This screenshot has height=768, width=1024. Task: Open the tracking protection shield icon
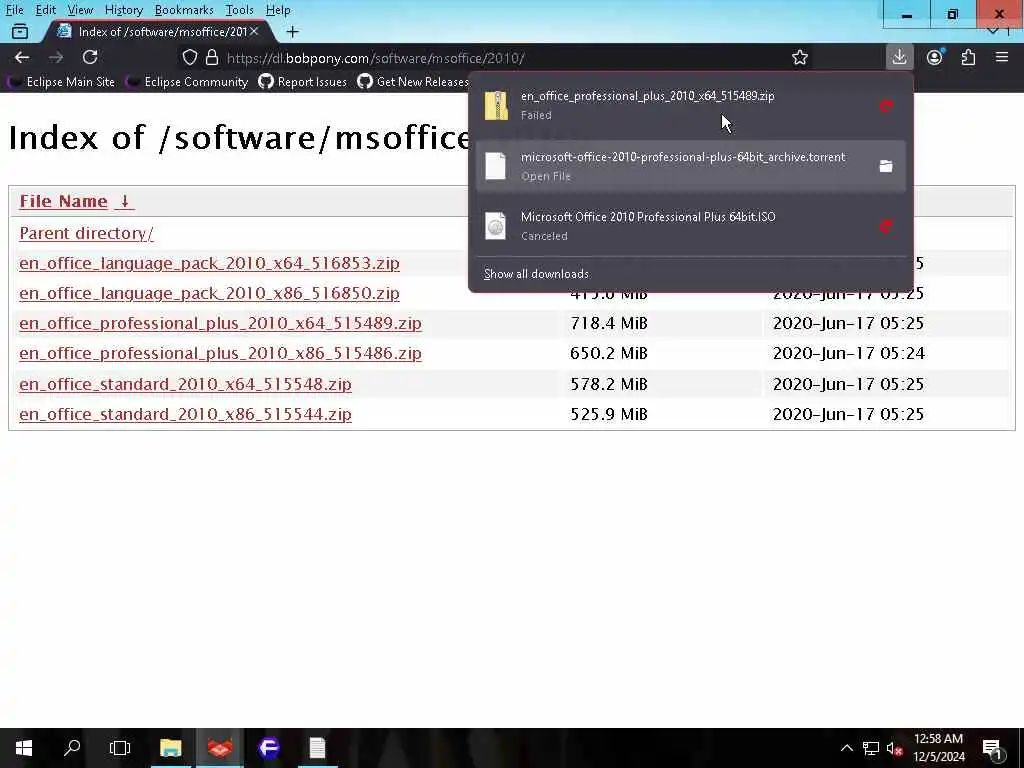click(189, 57)
